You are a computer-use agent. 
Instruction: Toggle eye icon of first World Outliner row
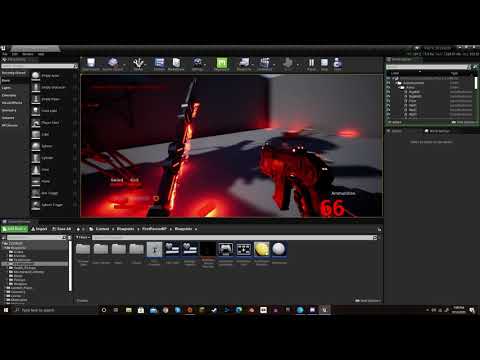point(388,78)
